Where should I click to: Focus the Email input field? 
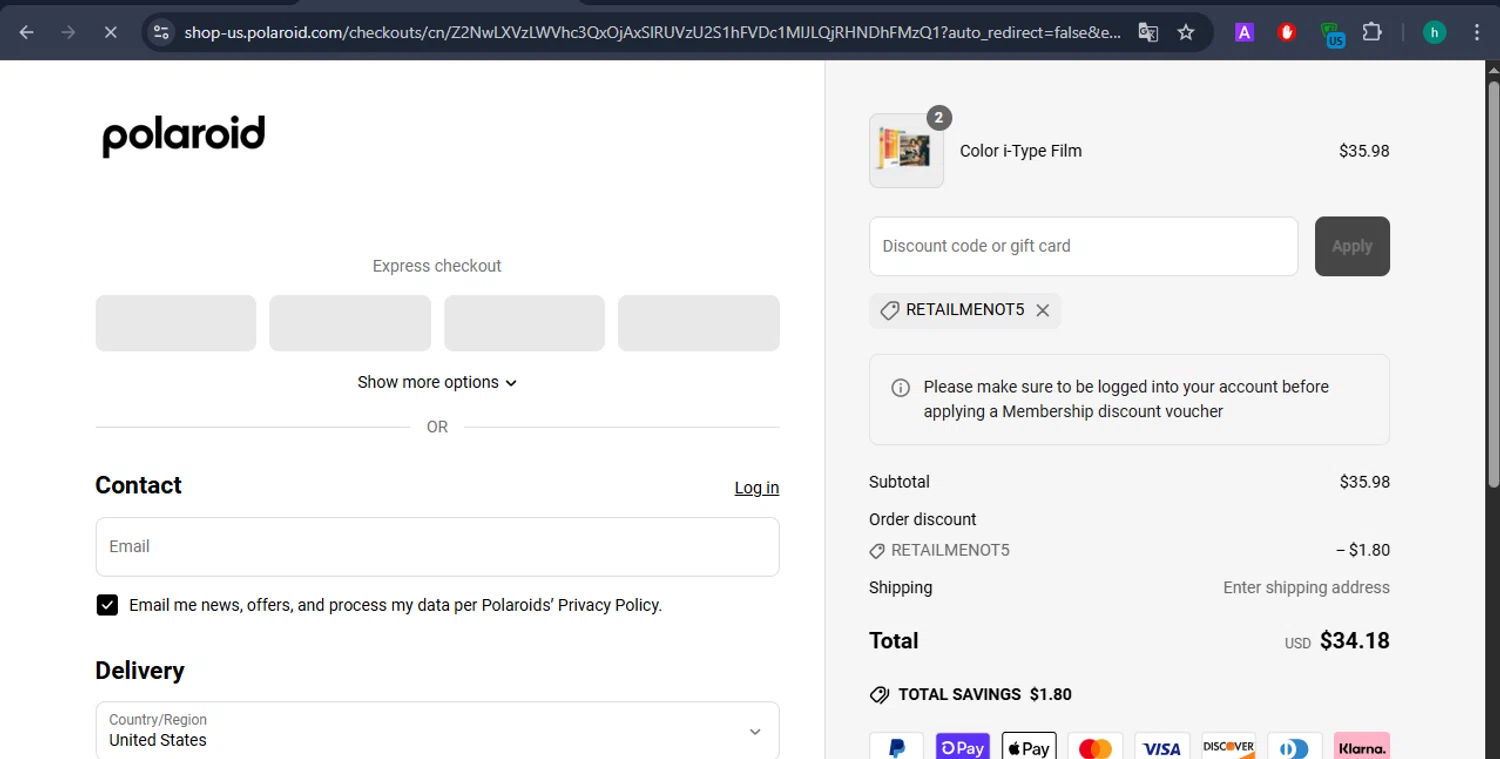pyautogui.click(x=437, y=546)
